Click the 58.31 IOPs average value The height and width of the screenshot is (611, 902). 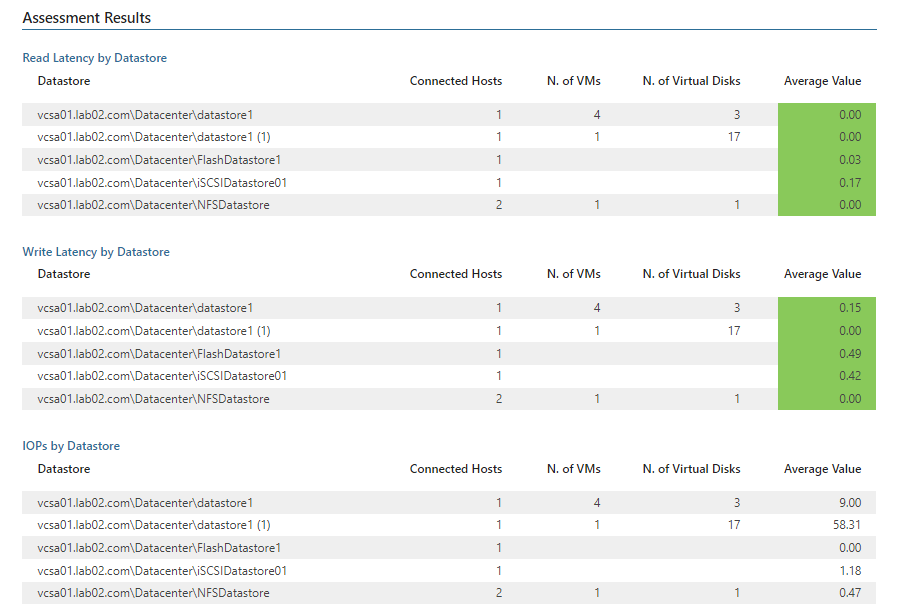pos(847,525)
